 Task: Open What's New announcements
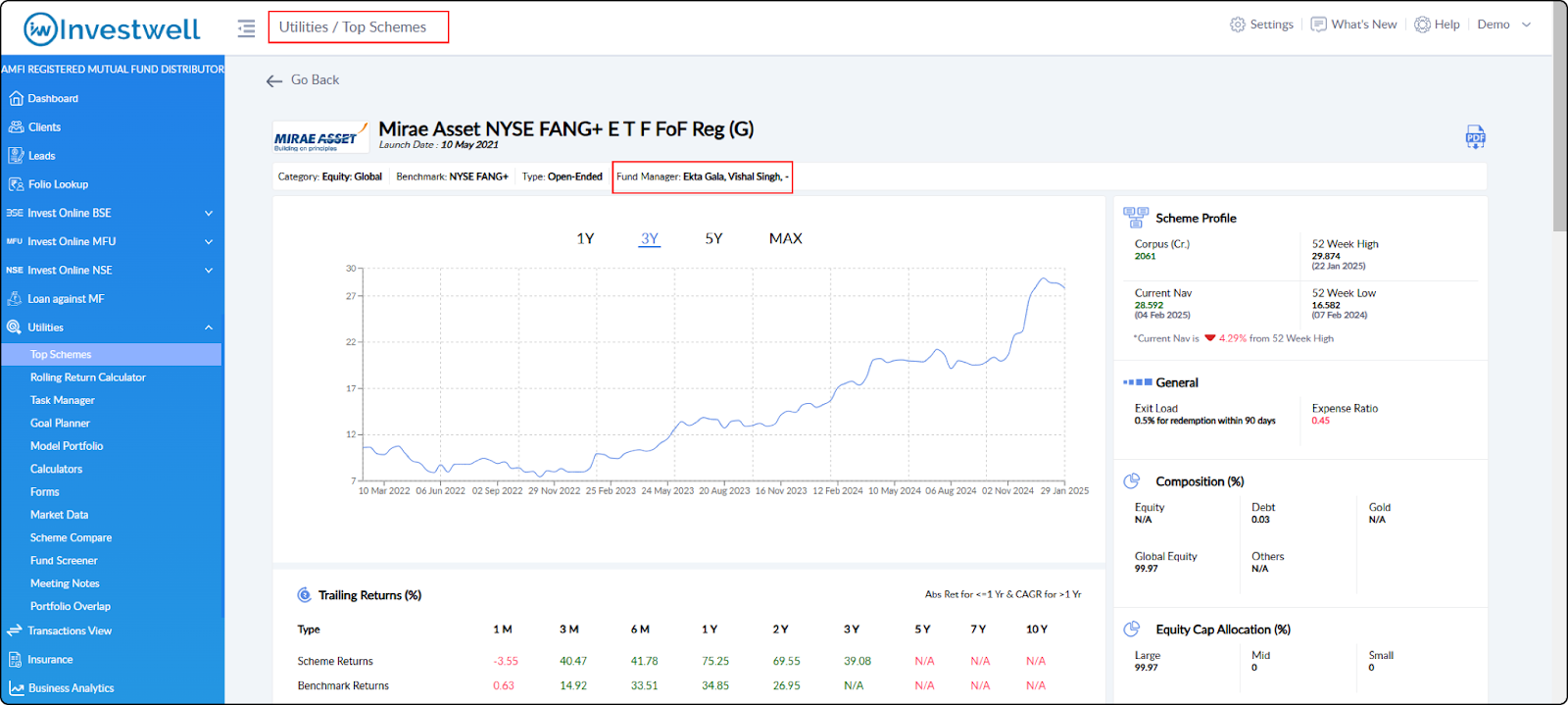pos(1354,25)
